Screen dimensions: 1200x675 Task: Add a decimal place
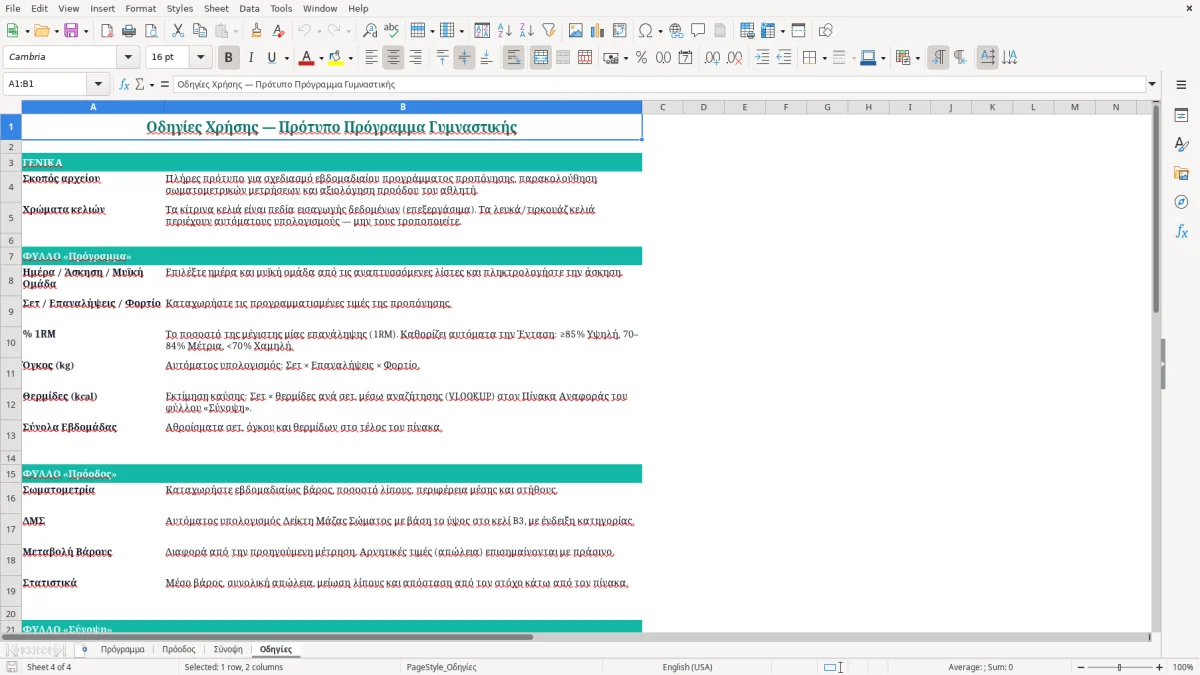pos(712,58)
